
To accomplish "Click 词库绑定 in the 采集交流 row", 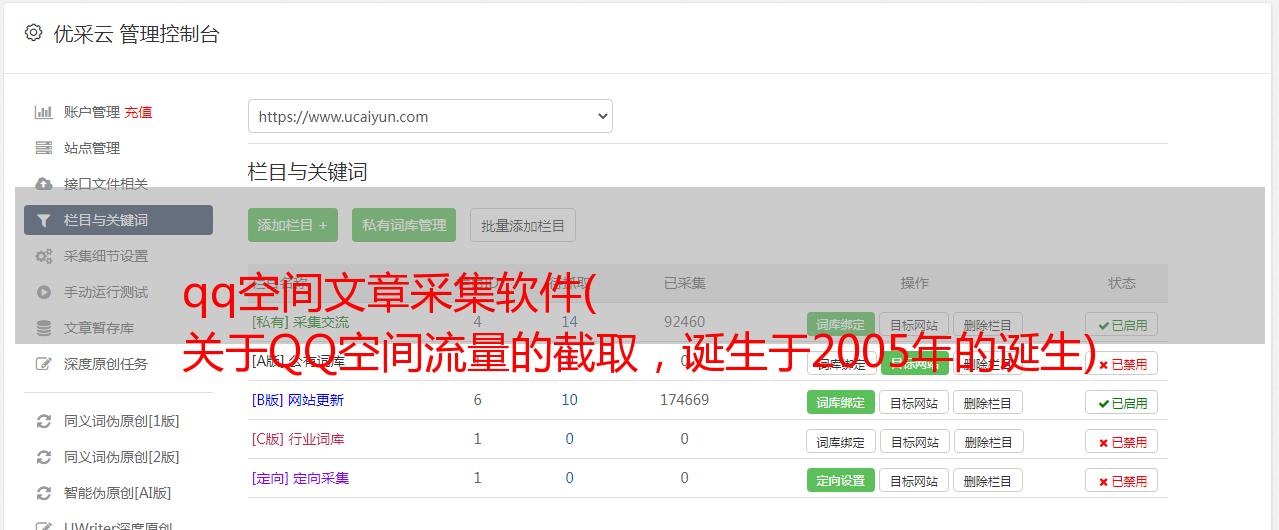I will [841, 325].
